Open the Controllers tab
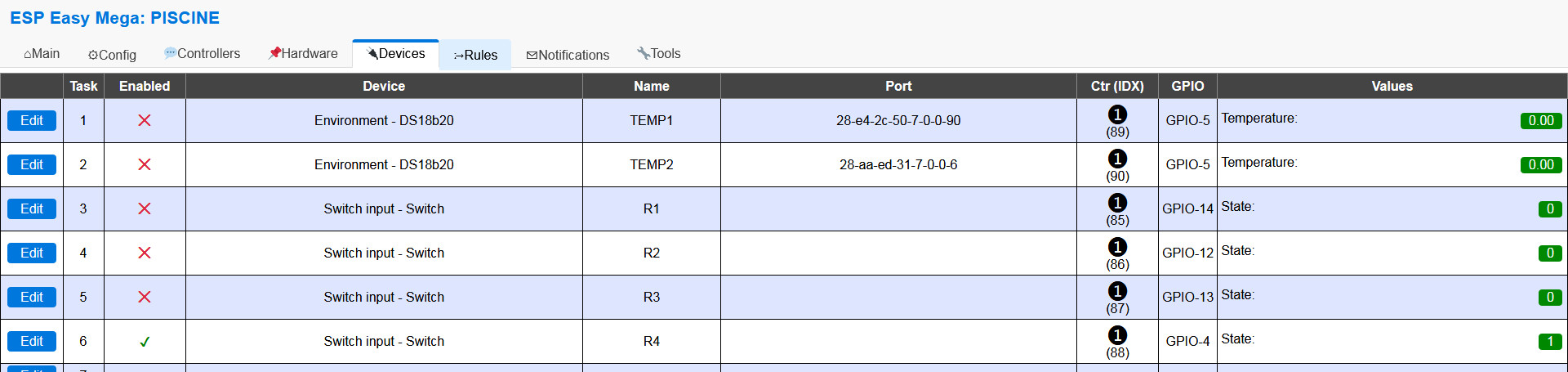1568x372 pixels. tap(203, 54)
